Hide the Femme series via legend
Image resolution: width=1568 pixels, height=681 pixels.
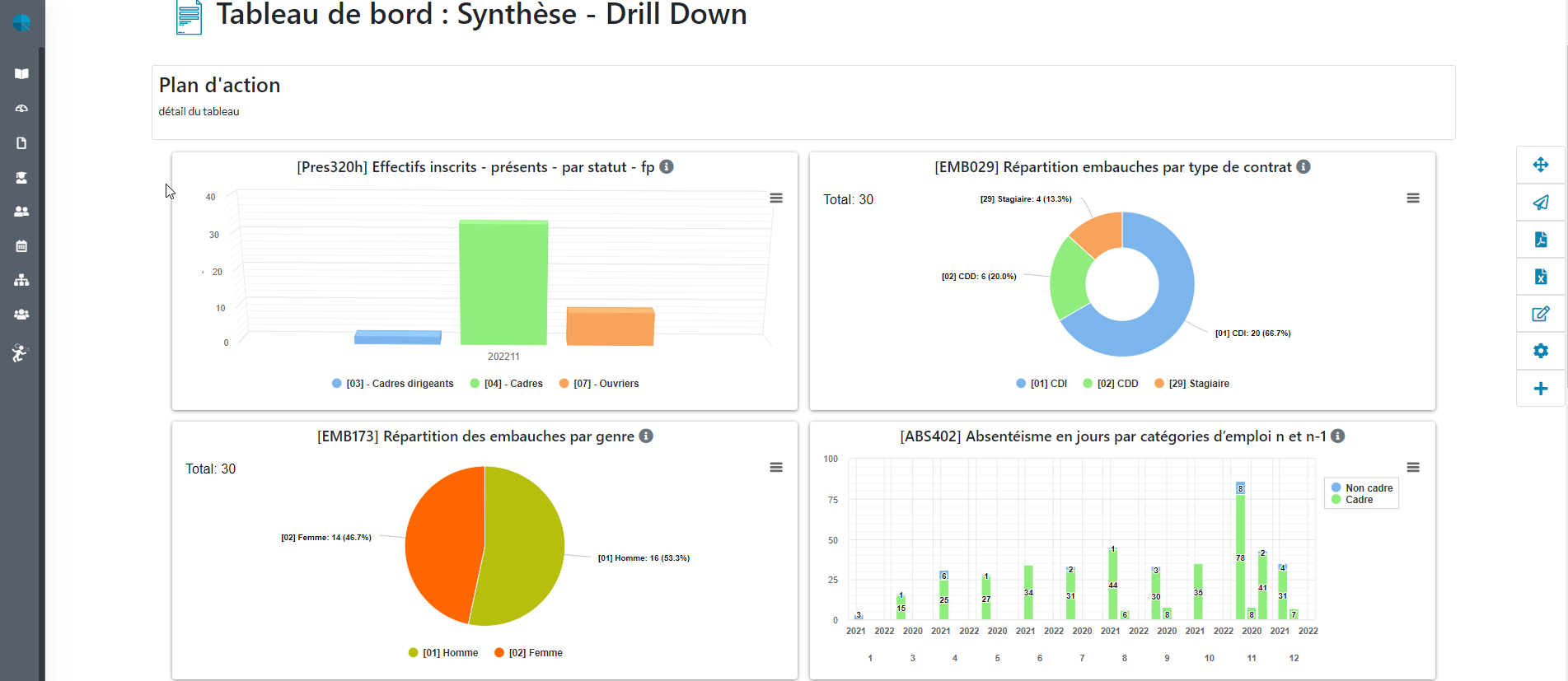(x=535, y=653)
